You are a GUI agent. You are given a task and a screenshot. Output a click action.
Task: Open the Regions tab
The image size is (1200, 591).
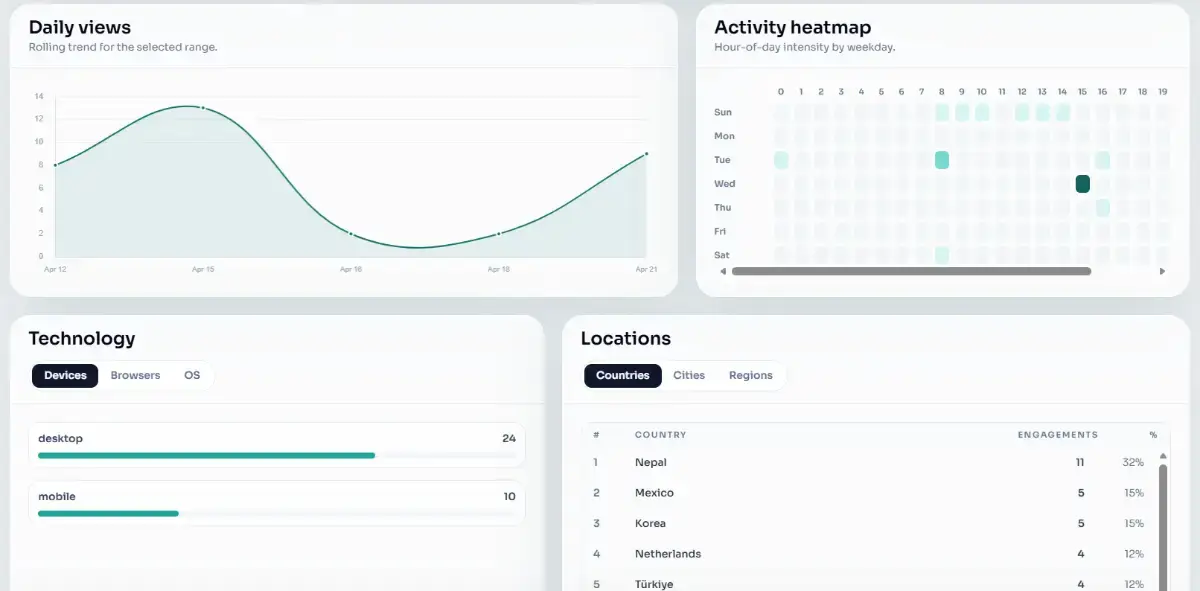click(x=751, y=375)
